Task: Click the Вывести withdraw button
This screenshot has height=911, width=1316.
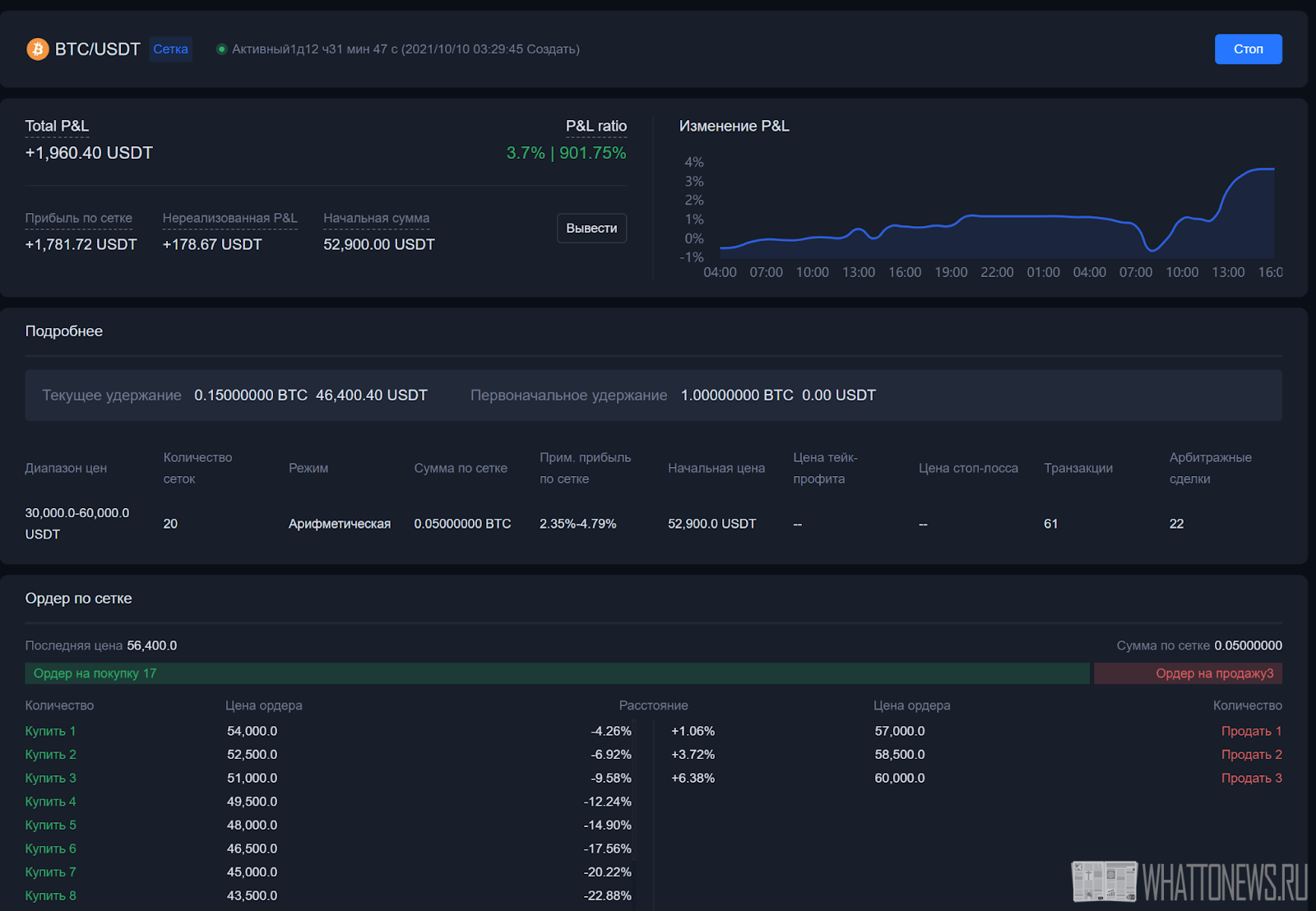Action: (x=591, y=228)
